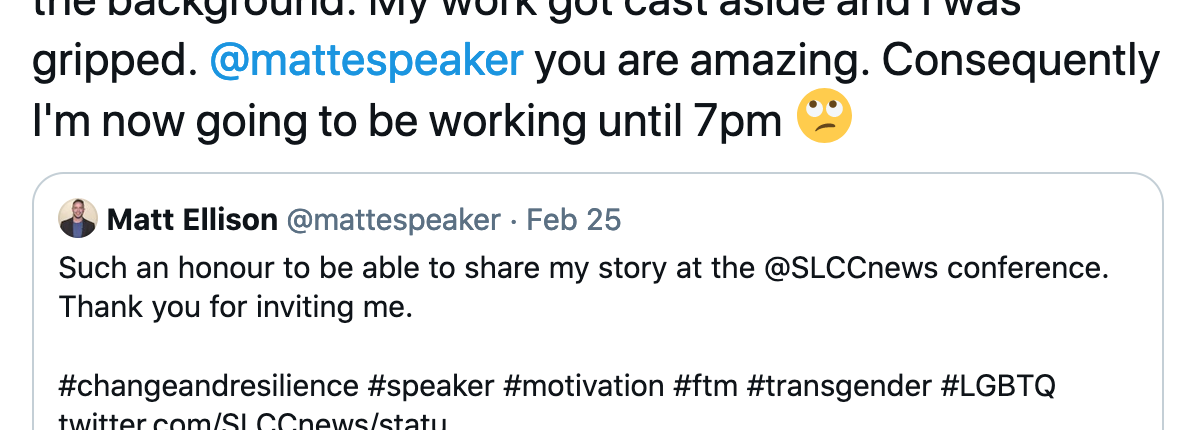The width and height of the screenshot is (1194, 430).
Task: Open the #changeandresilience hashtag
Action: click(x=209, y=386)
